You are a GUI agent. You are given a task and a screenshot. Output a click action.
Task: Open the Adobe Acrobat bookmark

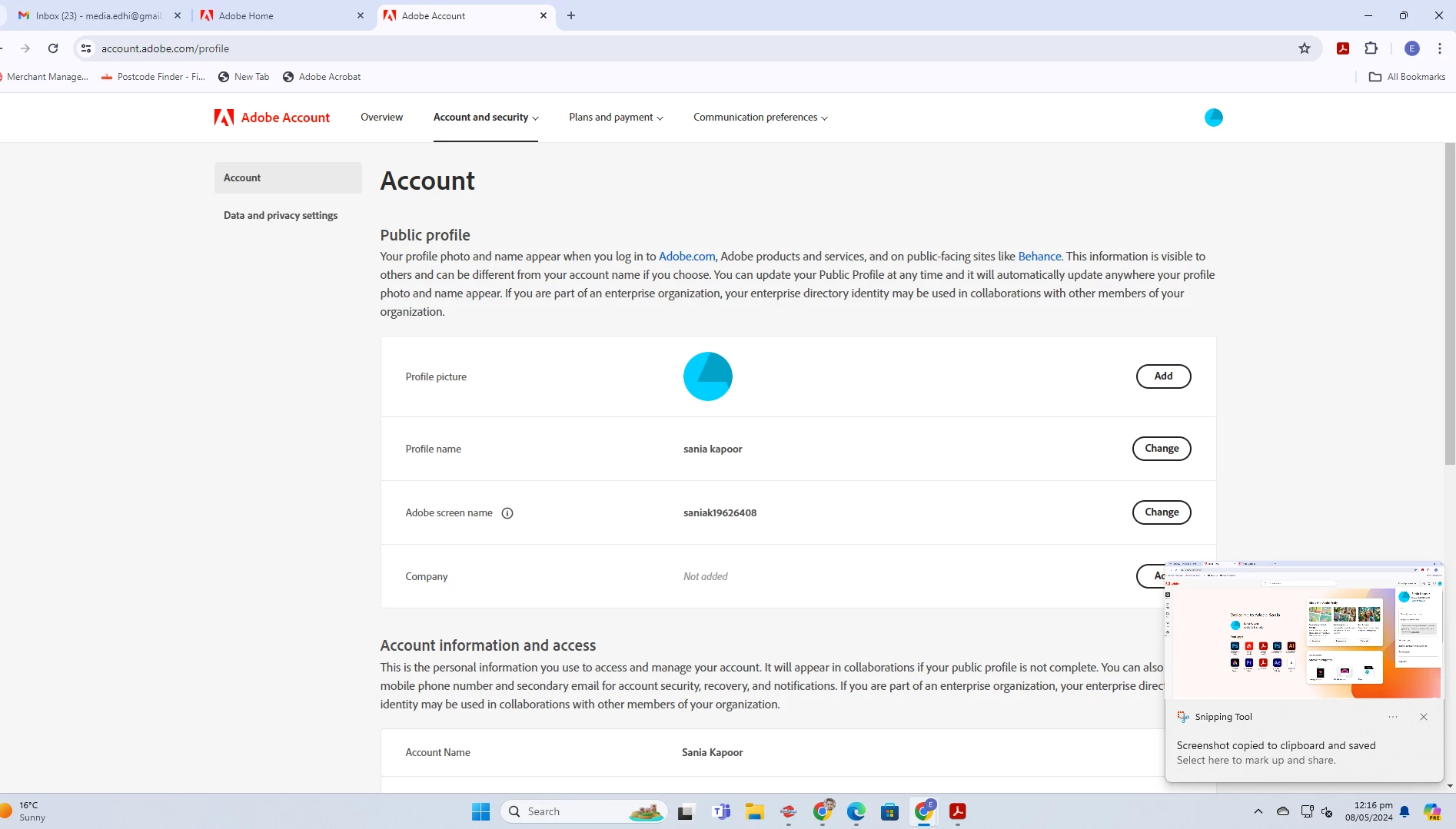(321, 77)
